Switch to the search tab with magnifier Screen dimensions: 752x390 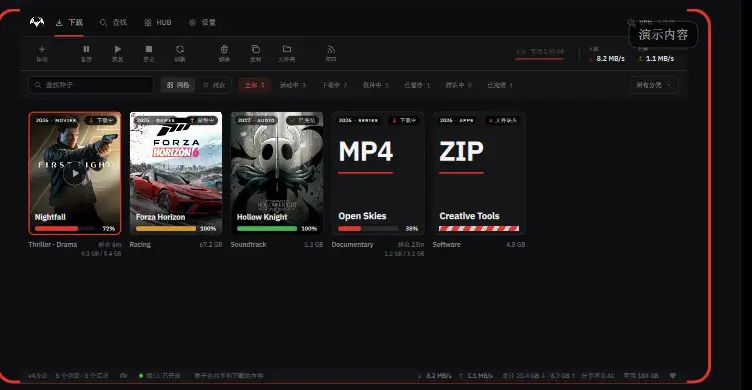click(x=113, y=23)
